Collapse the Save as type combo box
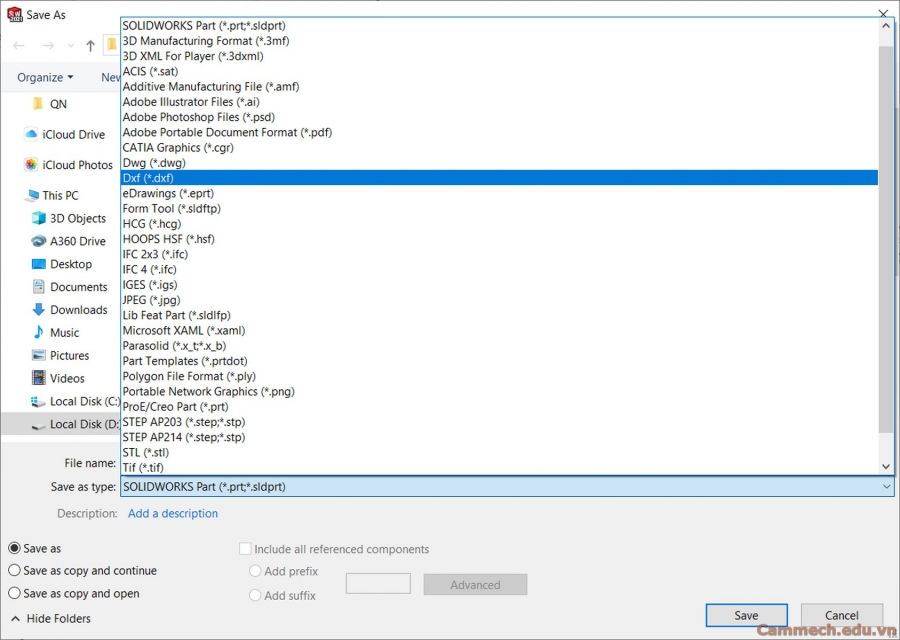Viewport: 900px width, 640px height. click(x=886, y=487)
